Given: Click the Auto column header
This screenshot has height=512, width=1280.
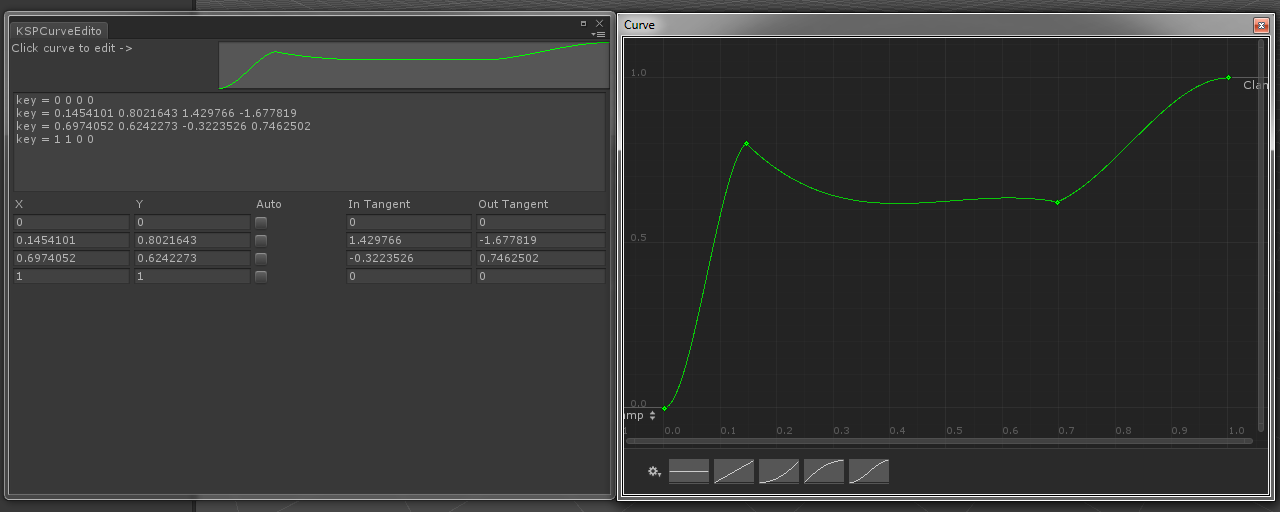Looking at the screenshot, I should (x=269, y=204).
